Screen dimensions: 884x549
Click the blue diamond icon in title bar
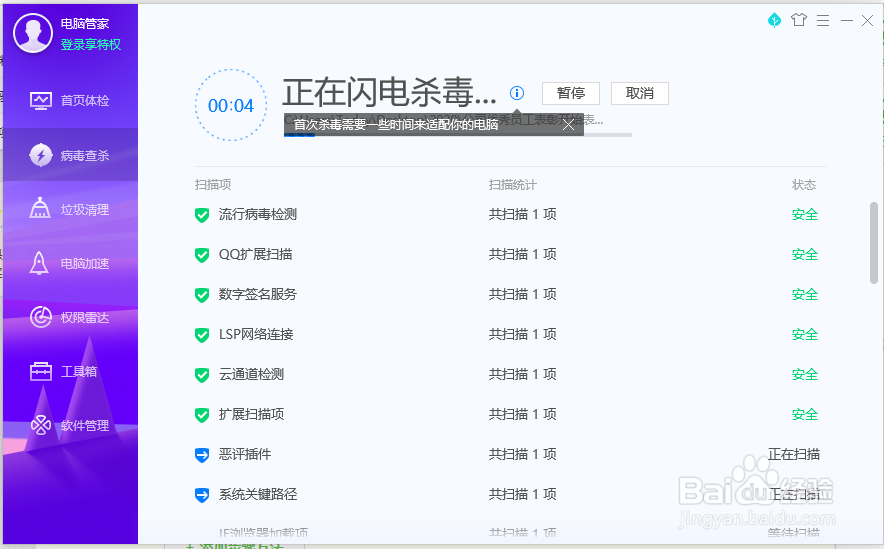tap(775, 21)
